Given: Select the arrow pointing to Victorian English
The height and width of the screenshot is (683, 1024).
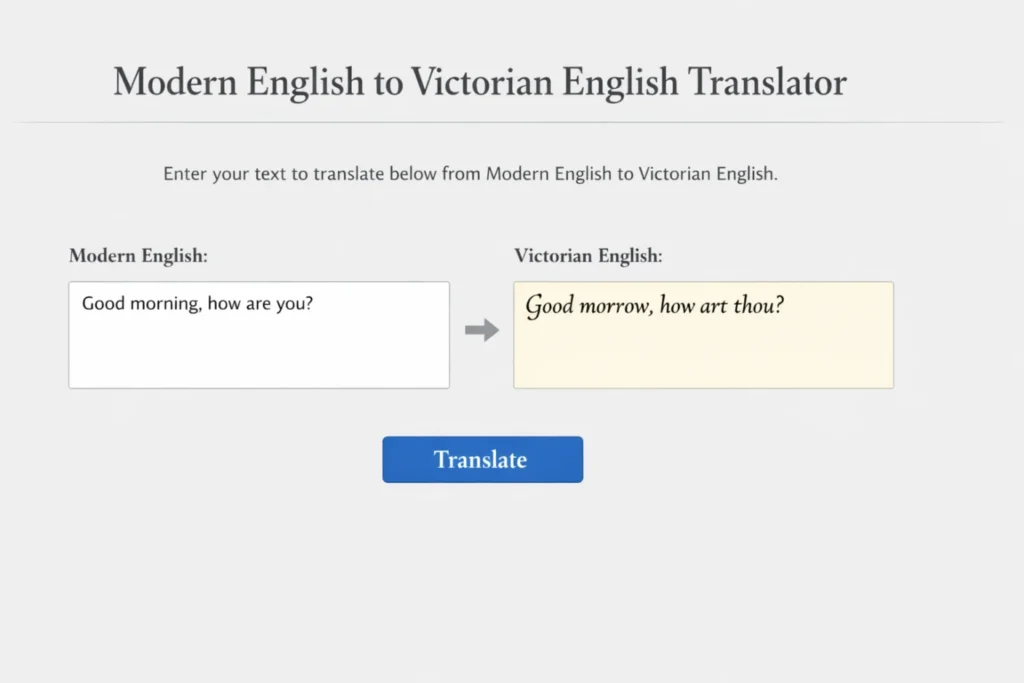Looking at the screenshot, I should coord(481,330).
